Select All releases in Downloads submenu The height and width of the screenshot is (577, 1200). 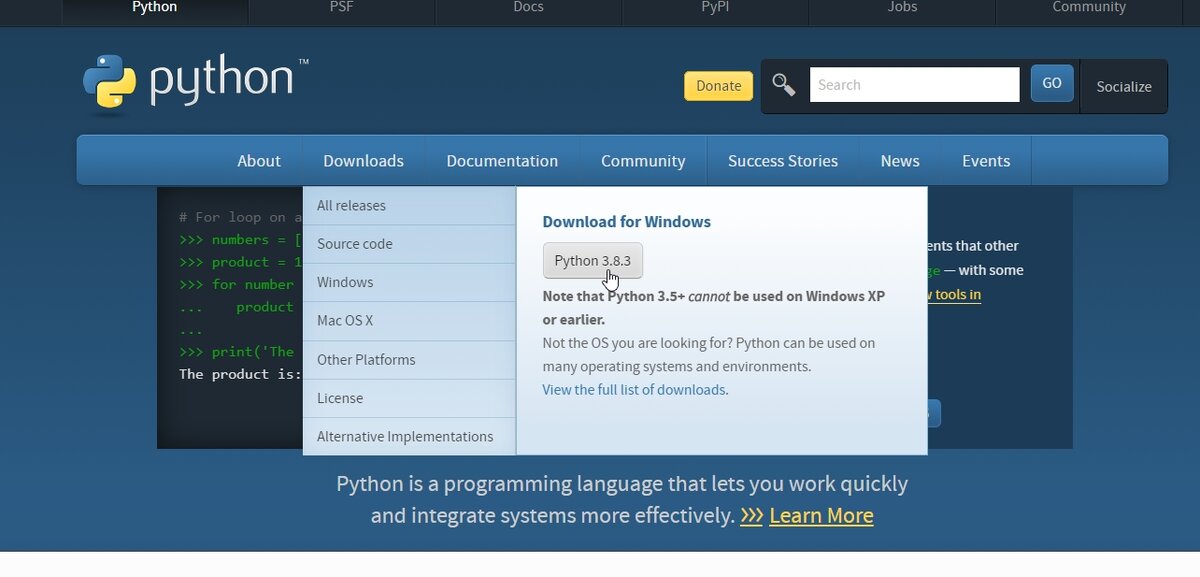[x=409, y=206]
